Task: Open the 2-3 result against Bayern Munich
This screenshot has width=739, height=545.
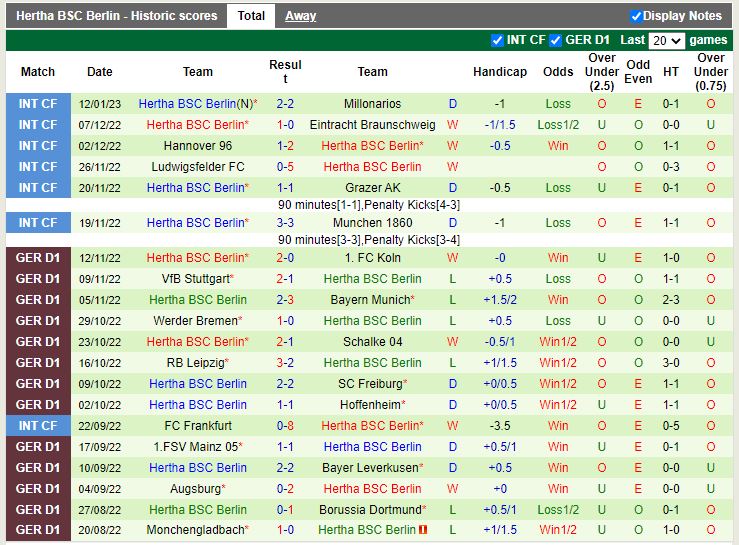Action: tap(285, 300)
